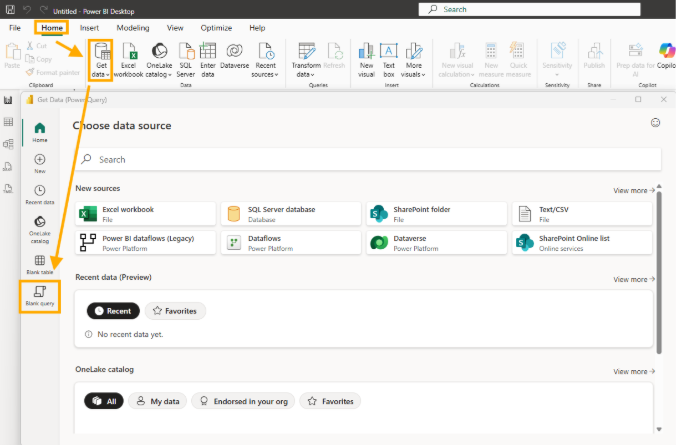Click View more for New sources

[634, 190]
